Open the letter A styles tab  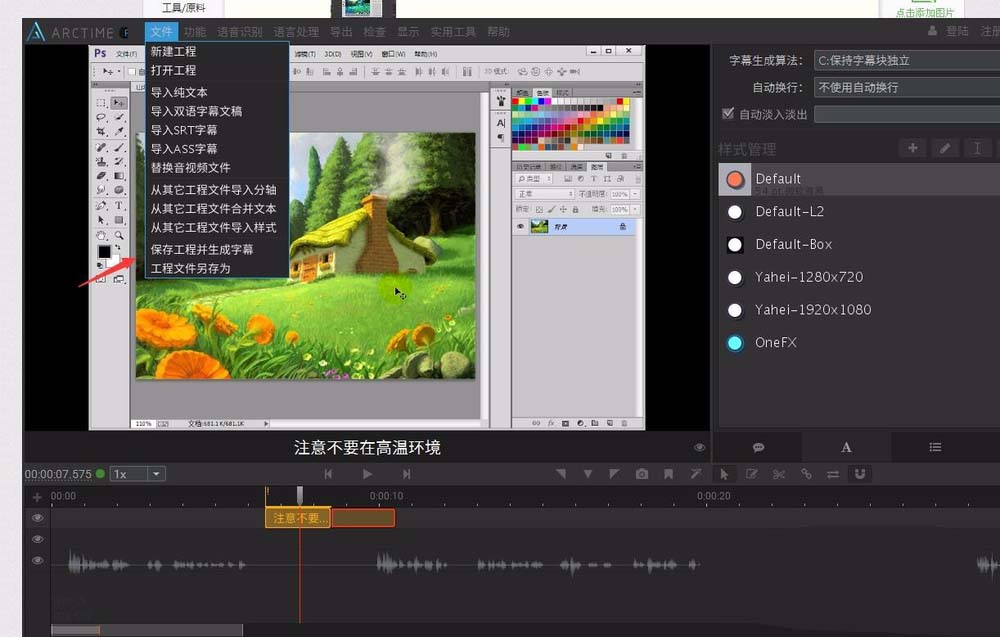[x=846, y=447]
